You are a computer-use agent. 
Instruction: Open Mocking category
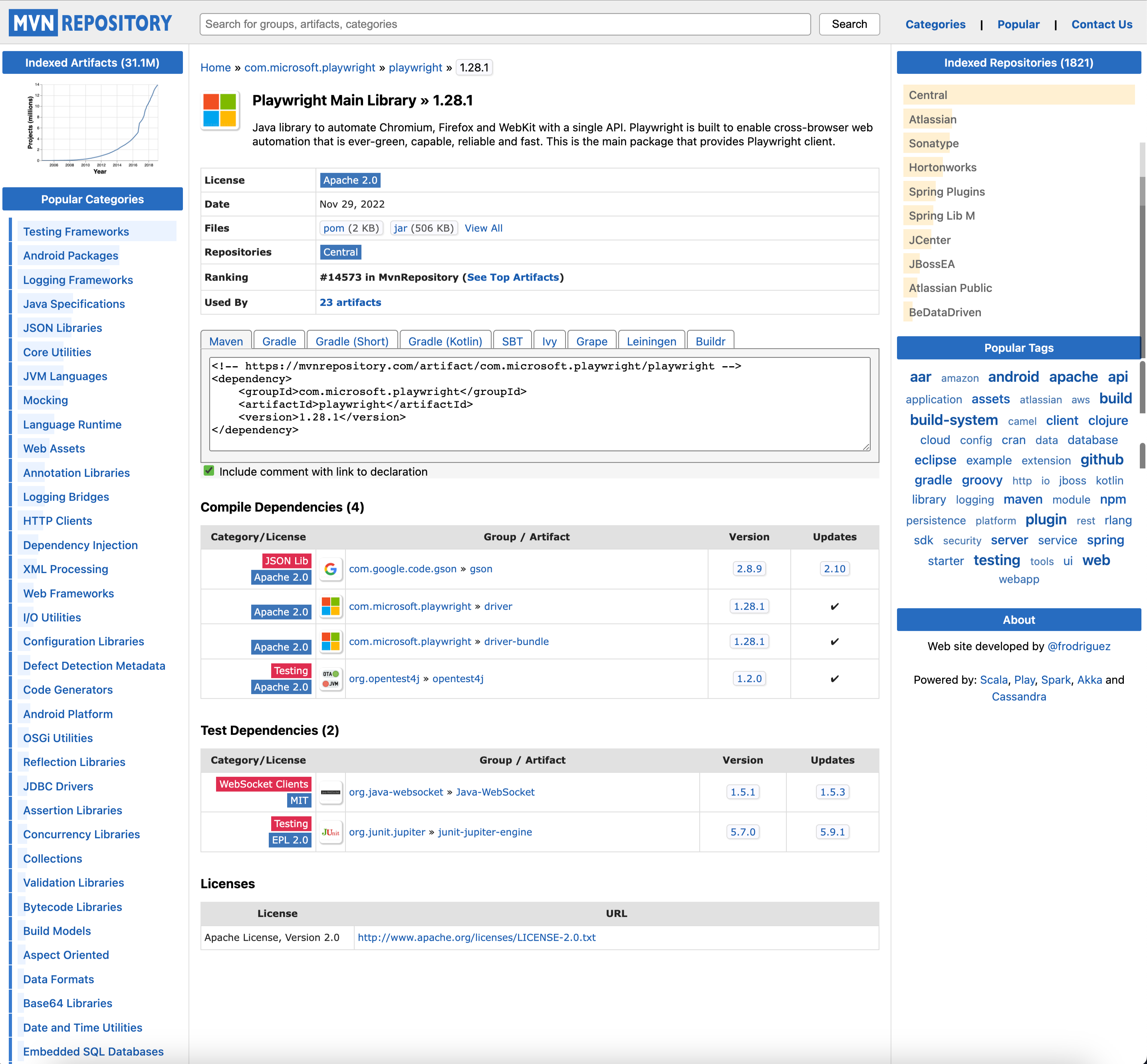[46, 400]
